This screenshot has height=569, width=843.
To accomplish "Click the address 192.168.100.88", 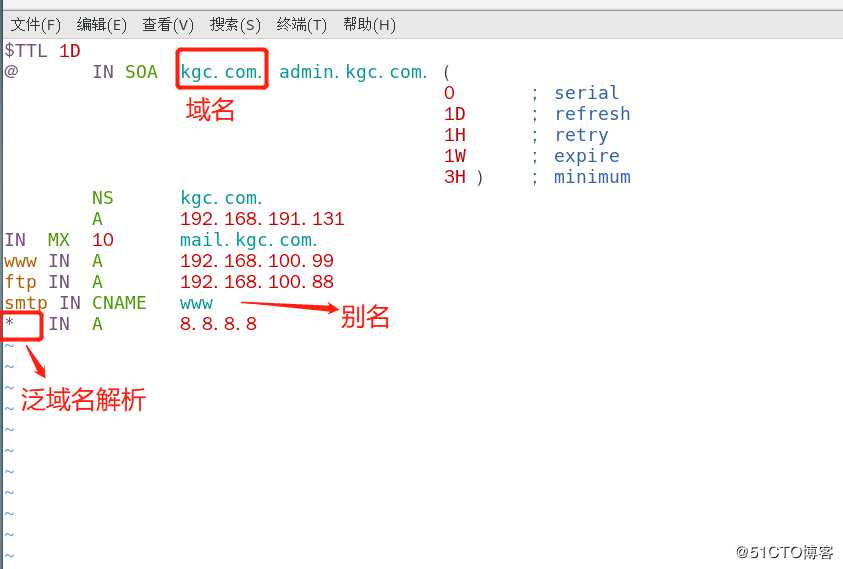I will [256, 282].
